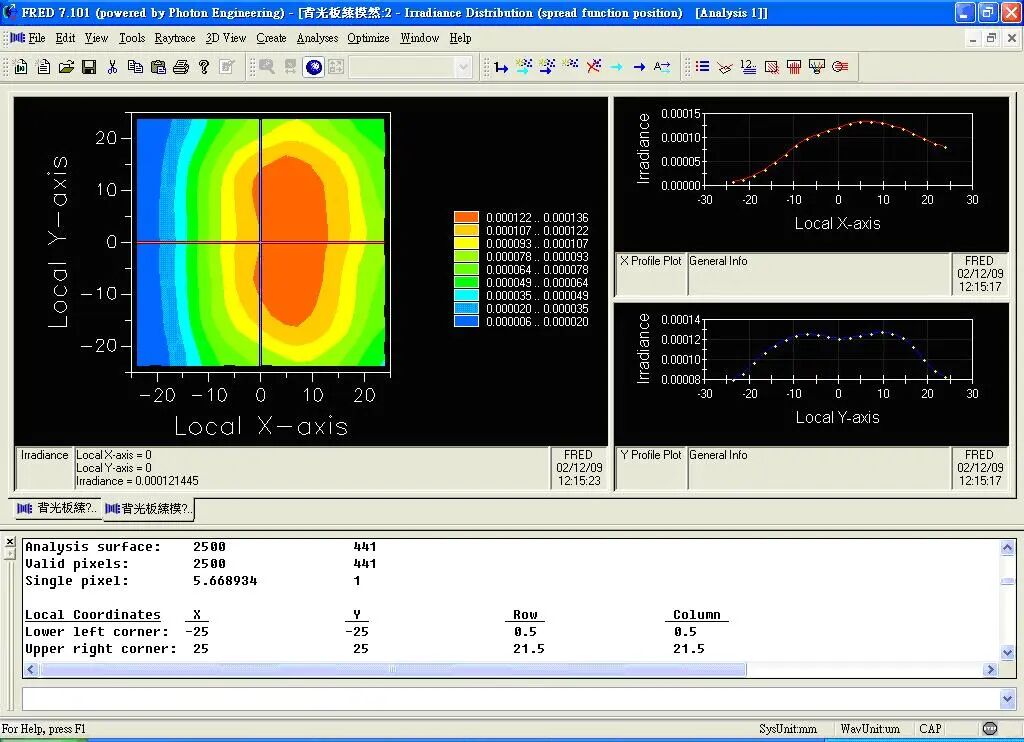Image resolution: width=1024 pixels, height=742 pixels.
Task: Click the Open file folder icon
Action: (x=66, y=67)
